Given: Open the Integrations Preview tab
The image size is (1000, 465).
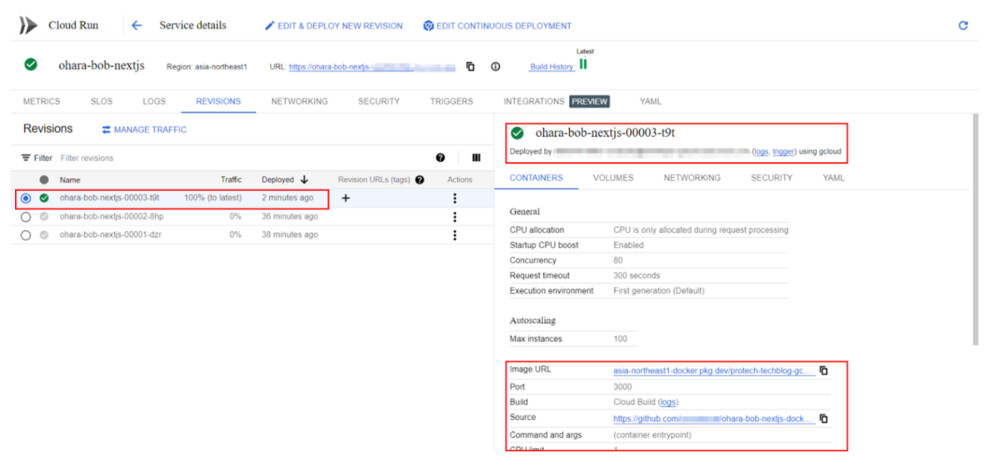Looking at the screenshot, I should pyautogui.click(x=556, y=101).
